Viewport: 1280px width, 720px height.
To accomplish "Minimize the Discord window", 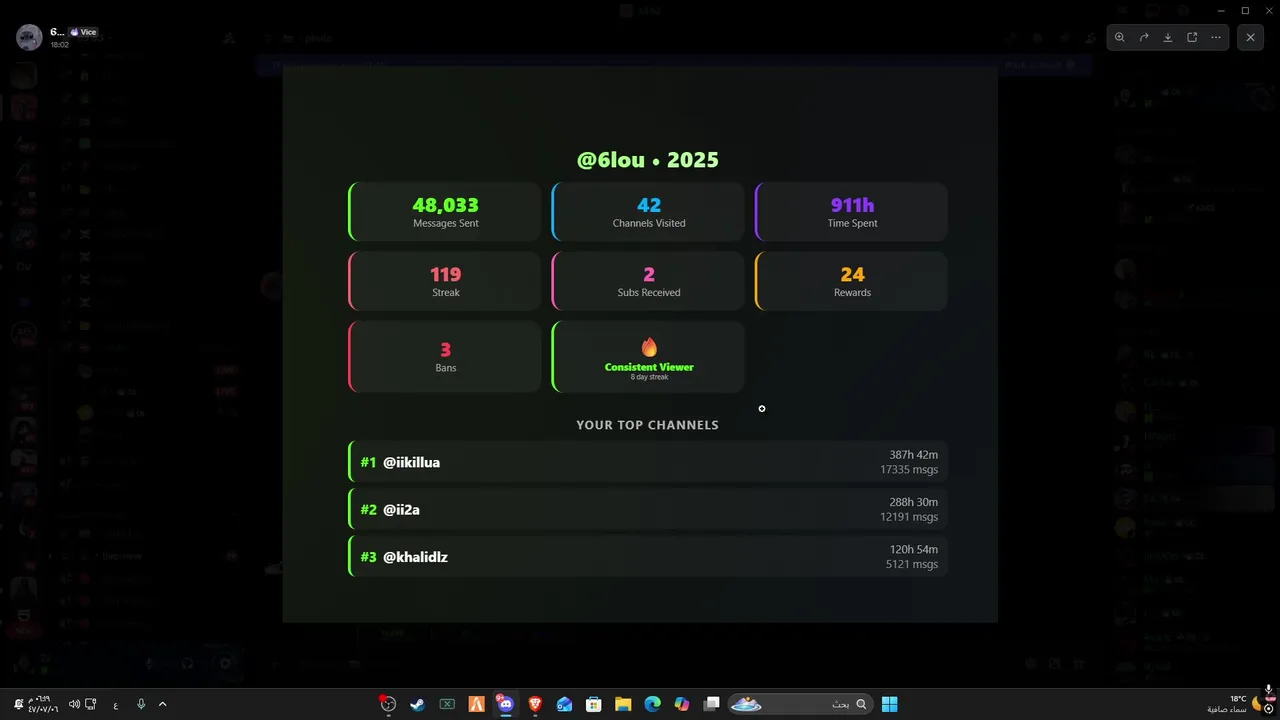I will [1221, 10].
